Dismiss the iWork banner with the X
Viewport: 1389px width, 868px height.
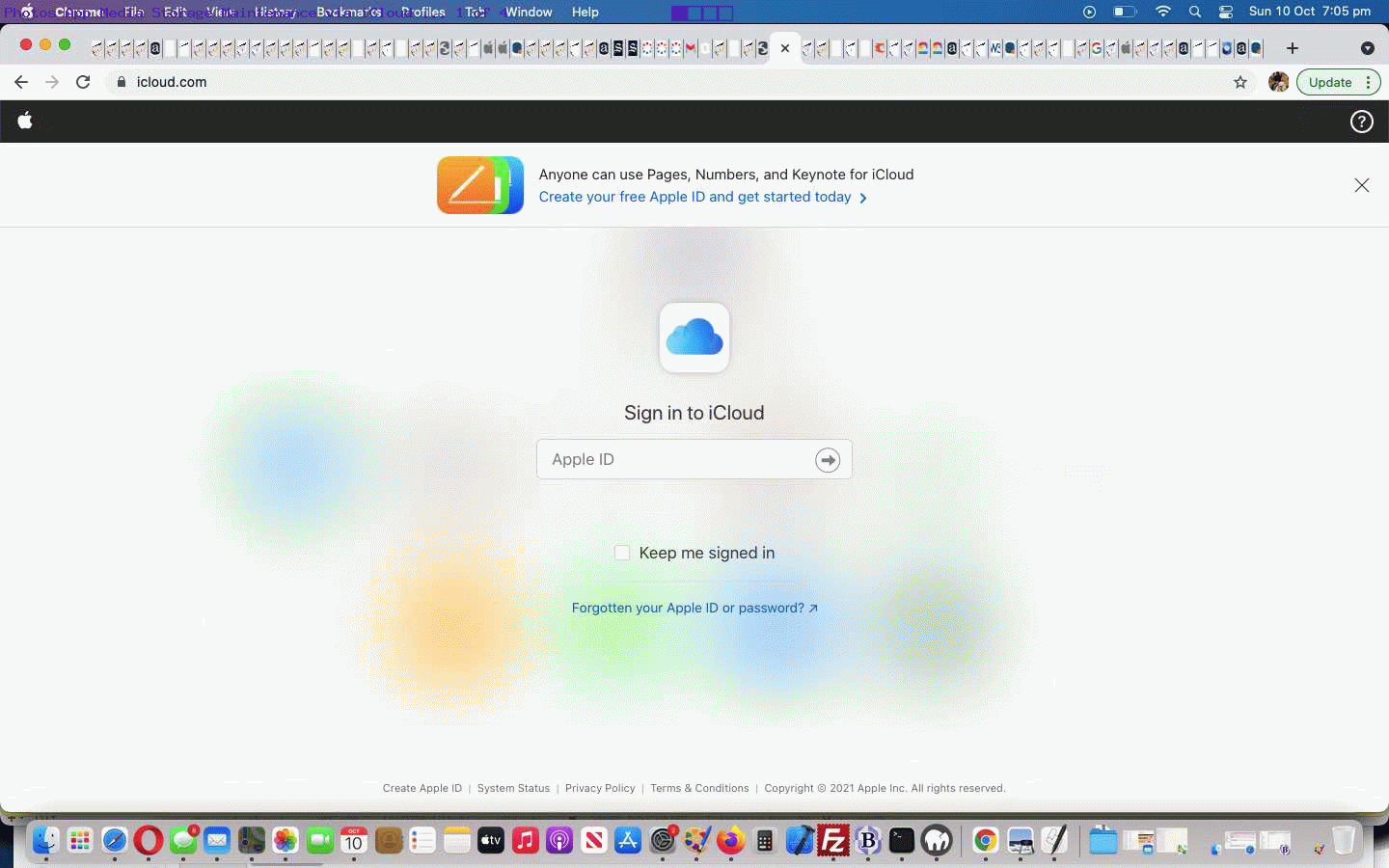click(1361, 185)
